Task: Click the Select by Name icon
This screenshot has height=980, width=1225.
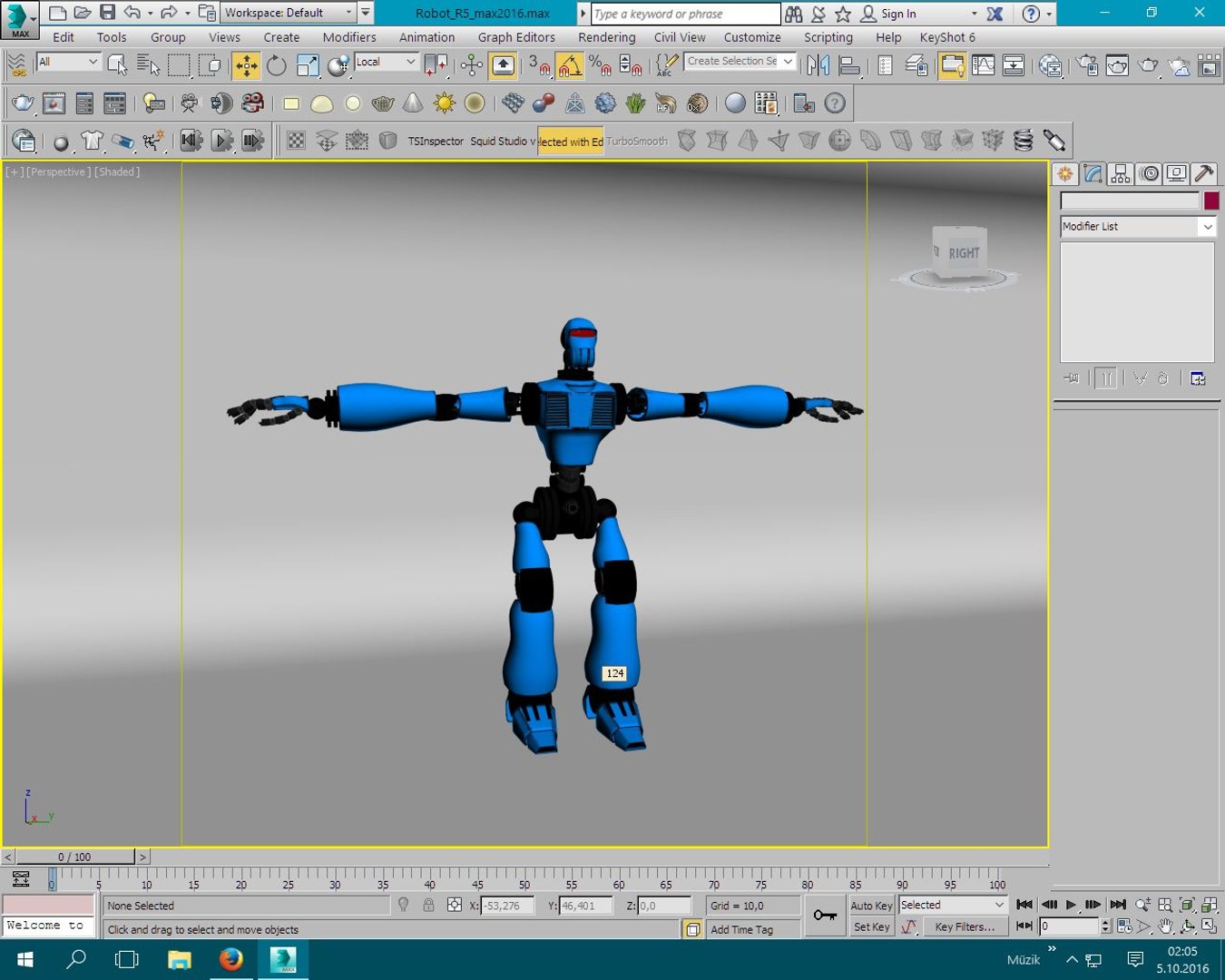Action: click(148, 65)
